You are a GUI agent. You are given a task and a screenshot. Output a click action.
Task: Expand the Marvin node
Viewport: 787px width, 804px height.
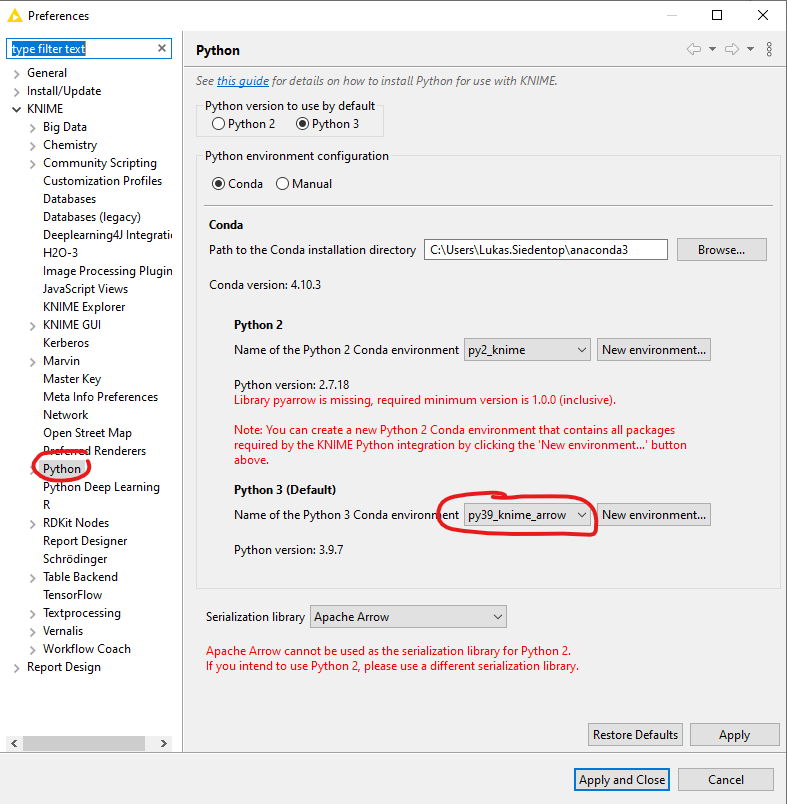point(32,361)
